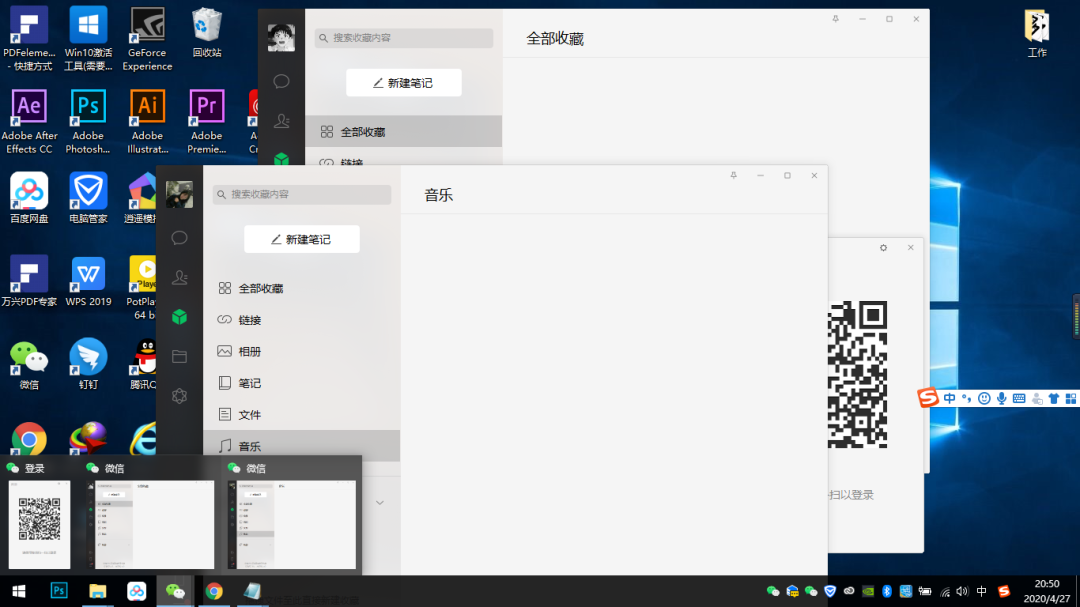Open files folder icon in front WeChat sidebar

[x=179, y=356]
